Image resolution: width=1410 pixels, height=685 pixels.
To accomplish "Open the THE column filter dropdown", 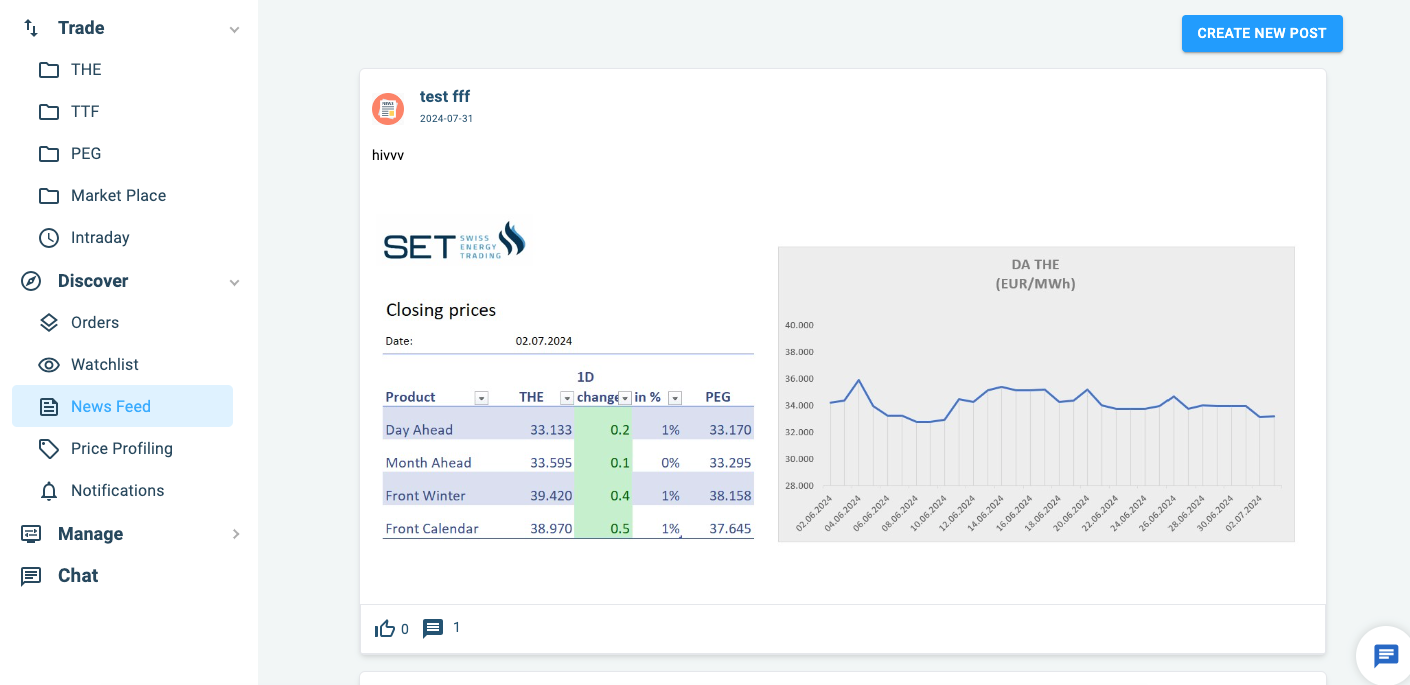I will pyautogui.click(x=567, y=397).
